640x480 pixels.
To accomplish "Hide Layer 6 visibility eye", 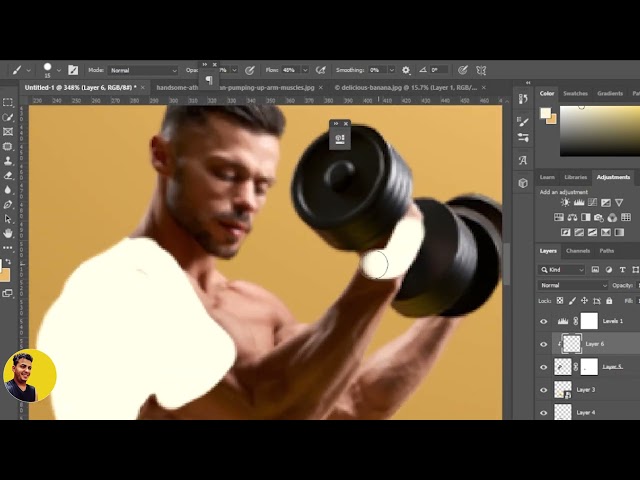I will pyautogui.click(x=544, y=344).
